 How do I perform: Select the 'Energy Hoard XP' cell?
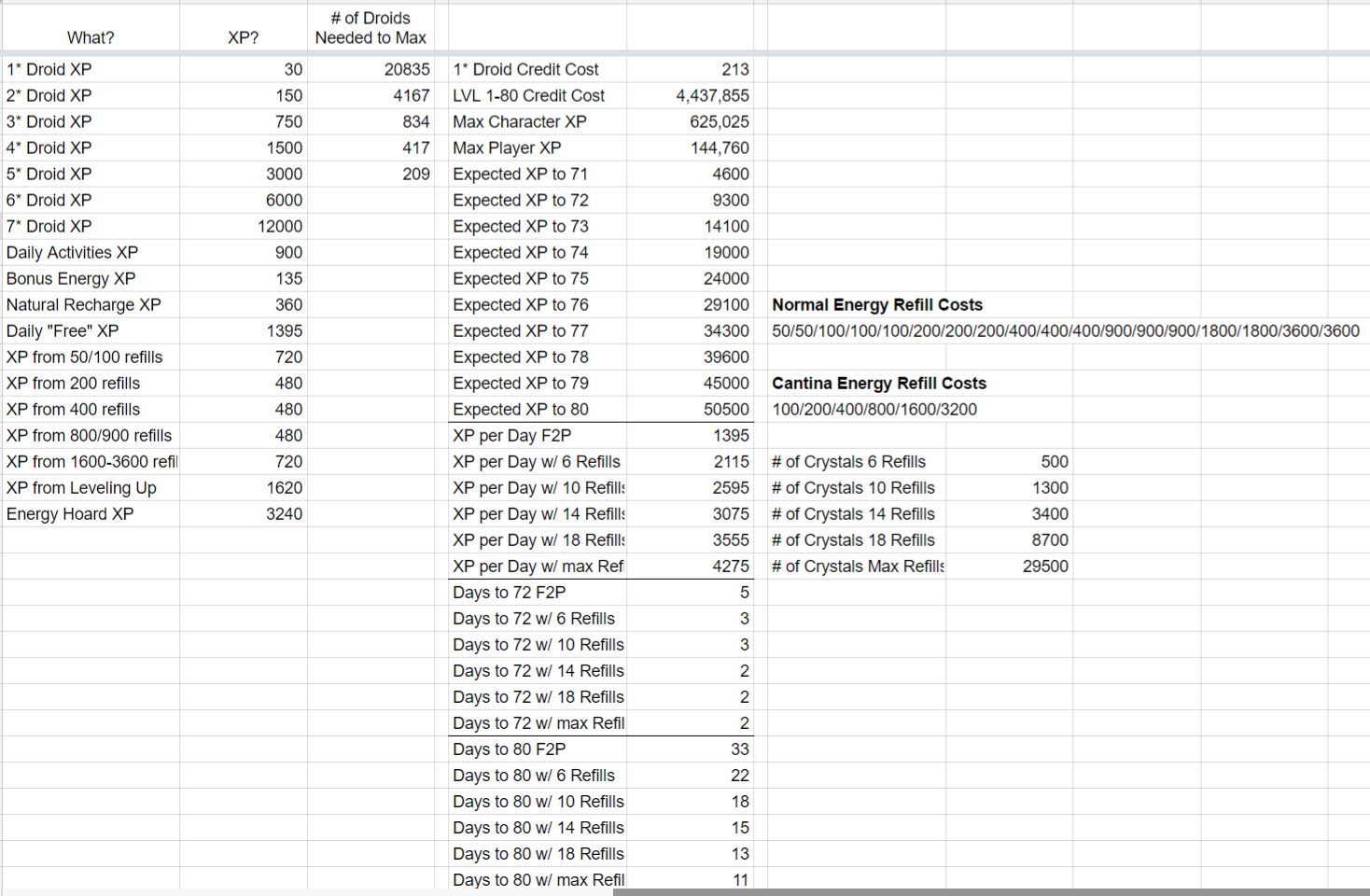click(91, 513)
